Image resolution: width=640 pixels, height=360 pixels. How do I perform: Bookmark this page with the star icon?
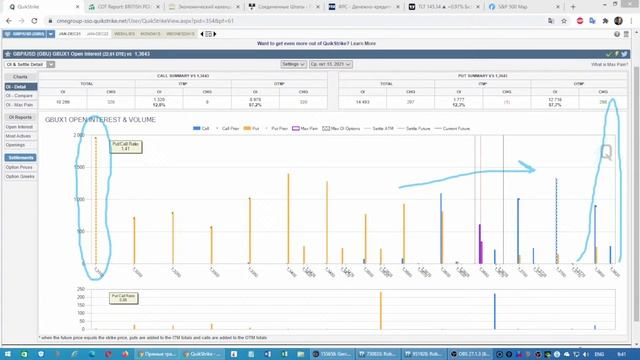[564, 21]
